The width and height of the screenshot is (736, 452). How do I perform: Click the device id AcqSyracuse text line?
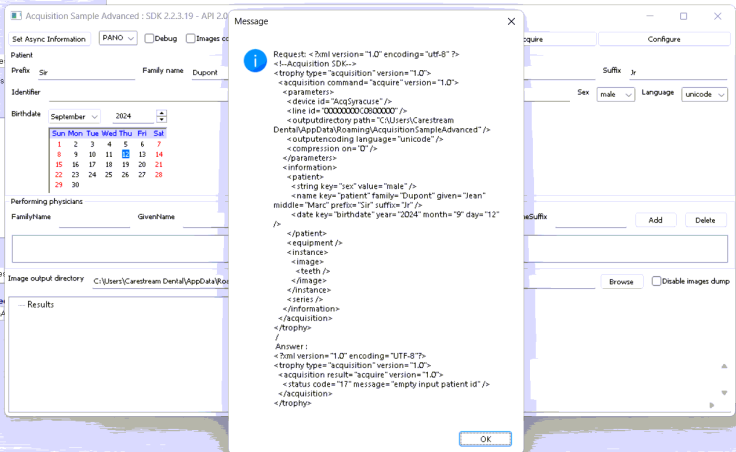click(x=339, y=101)
